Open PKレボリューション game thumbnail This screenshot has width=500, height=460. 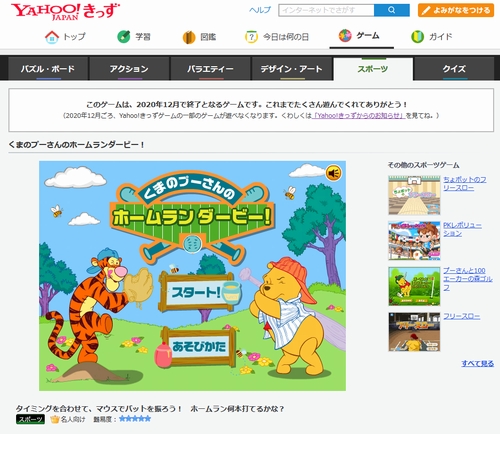[414, 241]
